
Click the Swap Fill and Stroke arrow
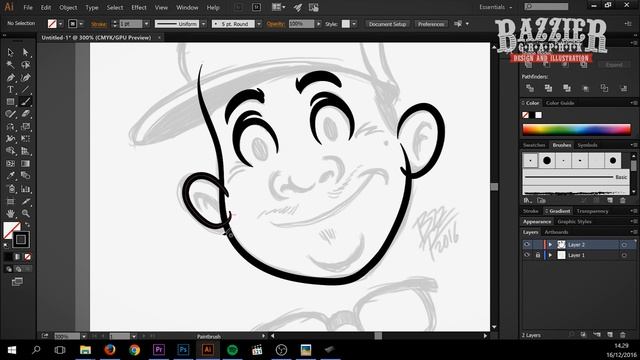click(28, 225)
